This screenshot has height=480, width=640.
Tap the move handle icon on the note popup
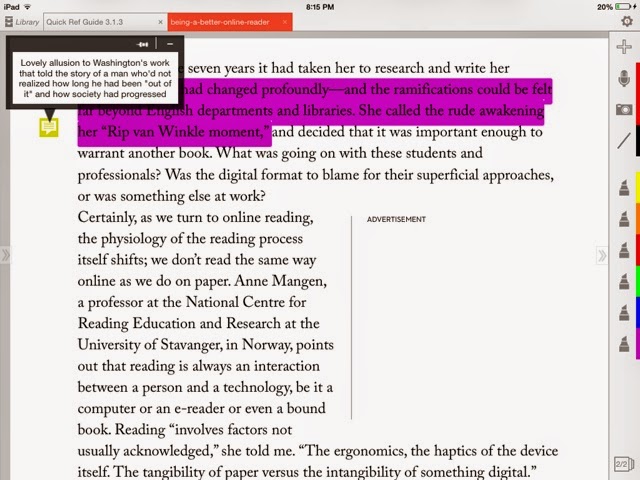click(x=143, y=44)
